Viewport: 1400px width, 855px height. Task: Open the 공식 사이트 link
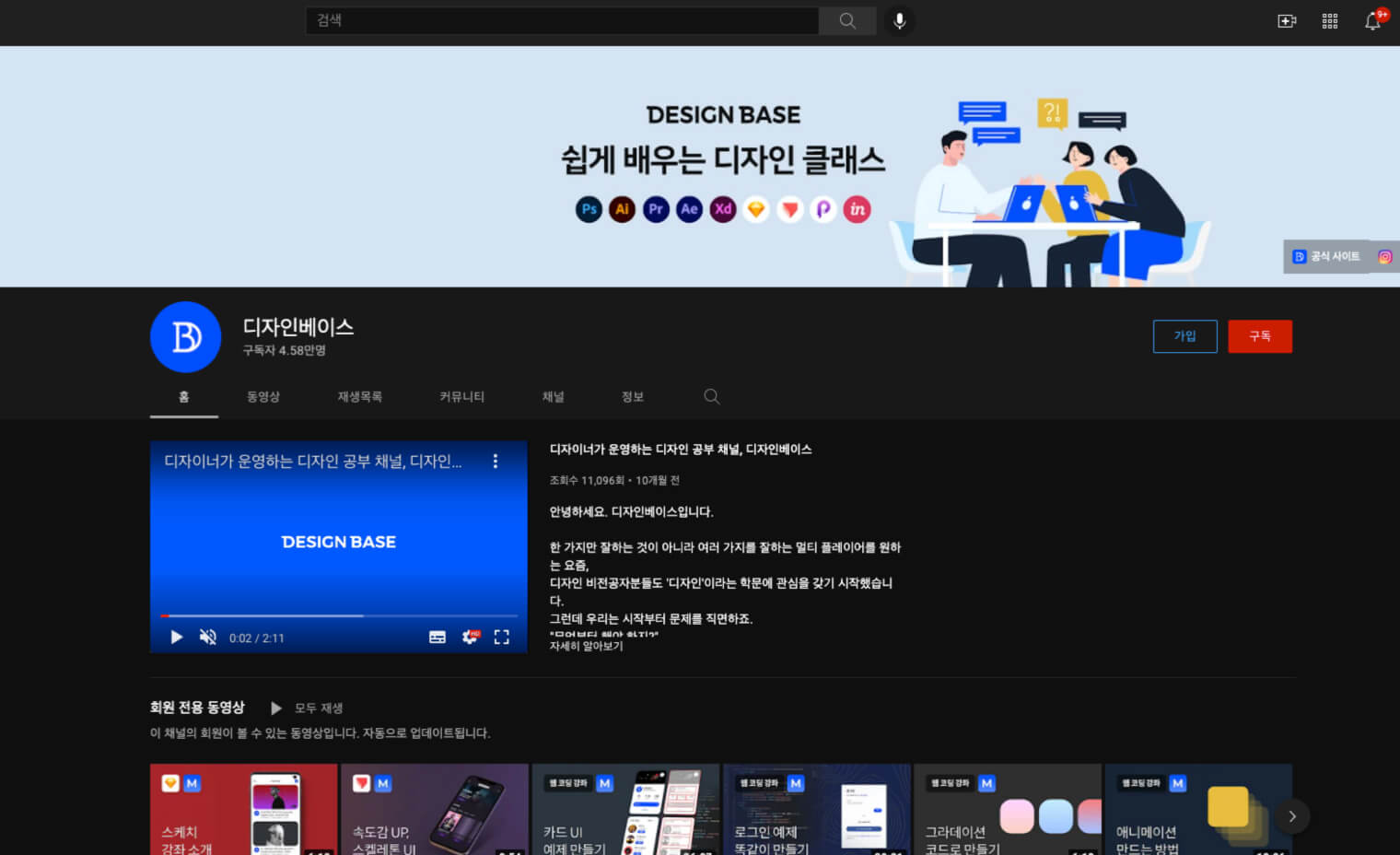[1327, 257]
